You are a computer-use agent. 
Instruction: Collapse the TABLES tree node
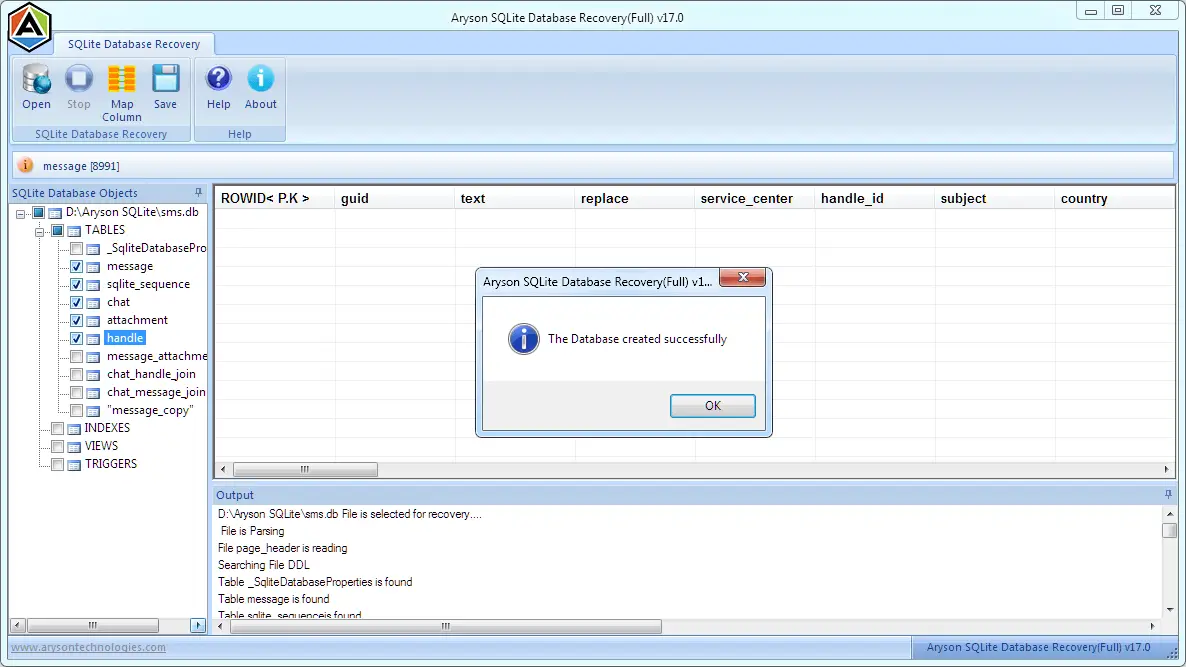[x=39, y=231]
